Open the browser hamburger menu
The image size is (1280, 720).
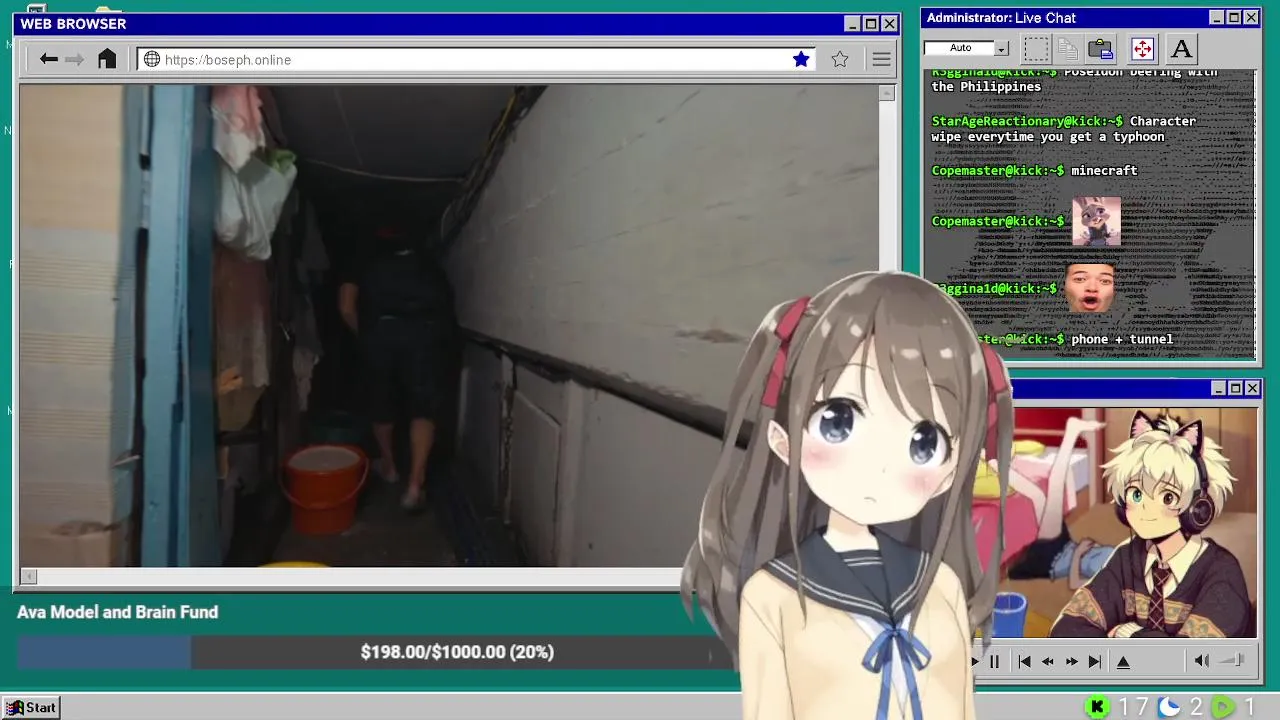pos(881,59)
